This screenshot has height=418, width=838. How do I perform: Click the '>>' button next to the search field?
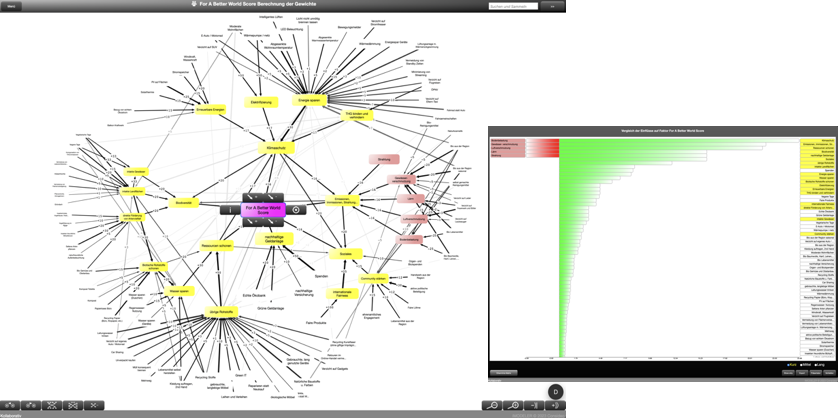(553, 6)
